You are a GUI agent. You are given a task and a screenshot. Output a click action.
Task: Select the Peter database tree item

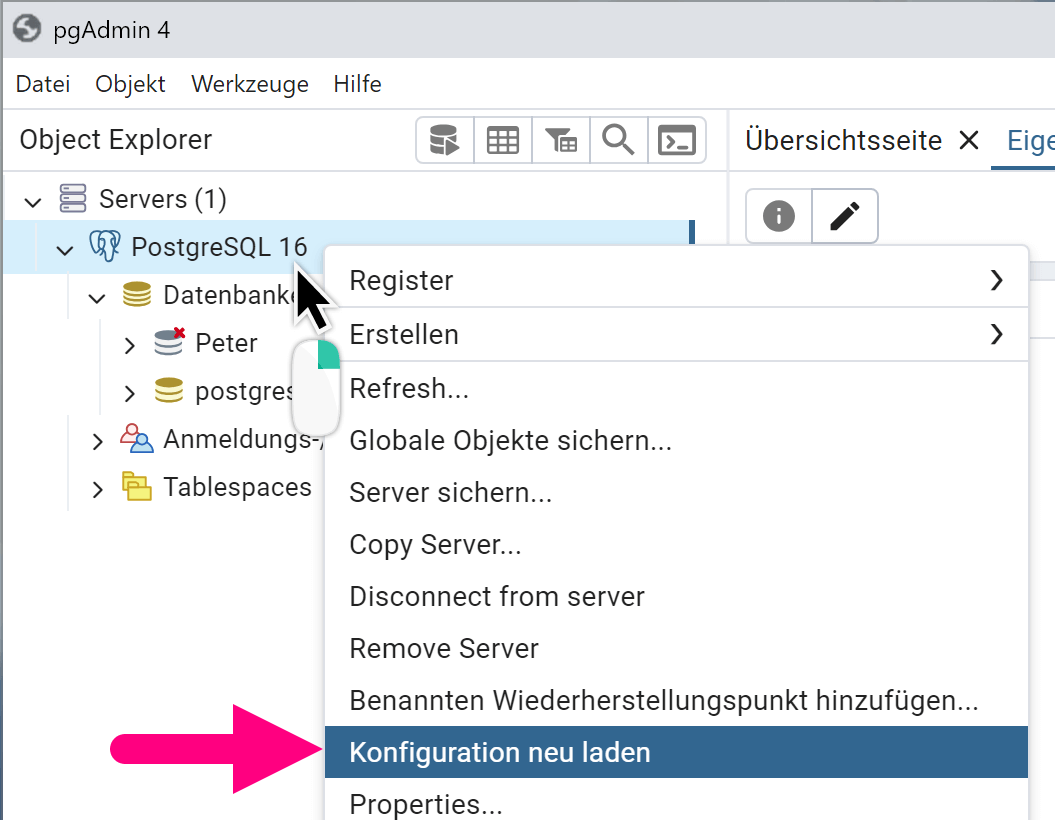(226, 343)
